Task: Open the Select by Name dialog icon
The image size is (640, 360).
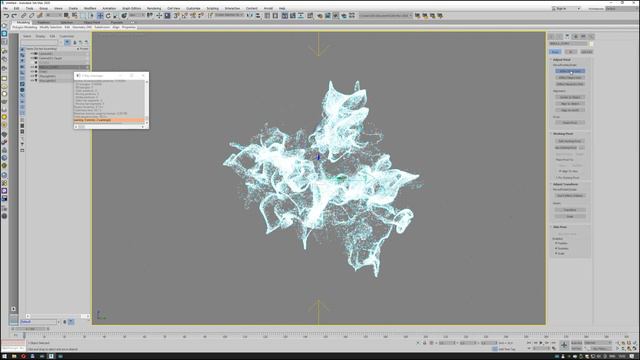Action: pyautogui.click(x=74, y=16)
